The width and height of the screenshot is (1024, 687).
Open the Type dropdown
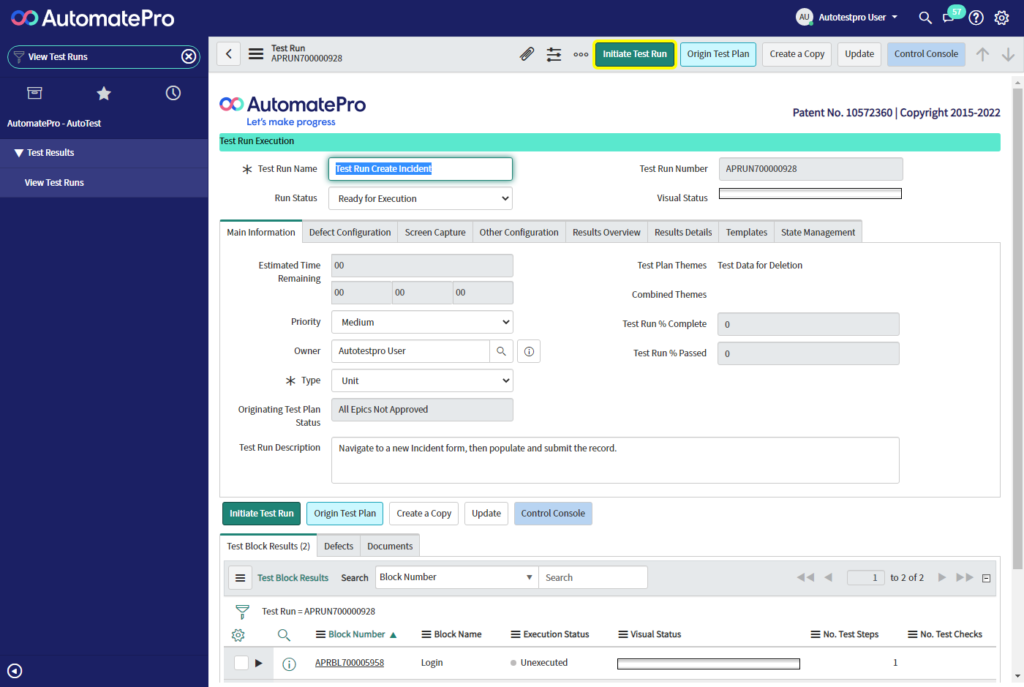coord(421,381)
